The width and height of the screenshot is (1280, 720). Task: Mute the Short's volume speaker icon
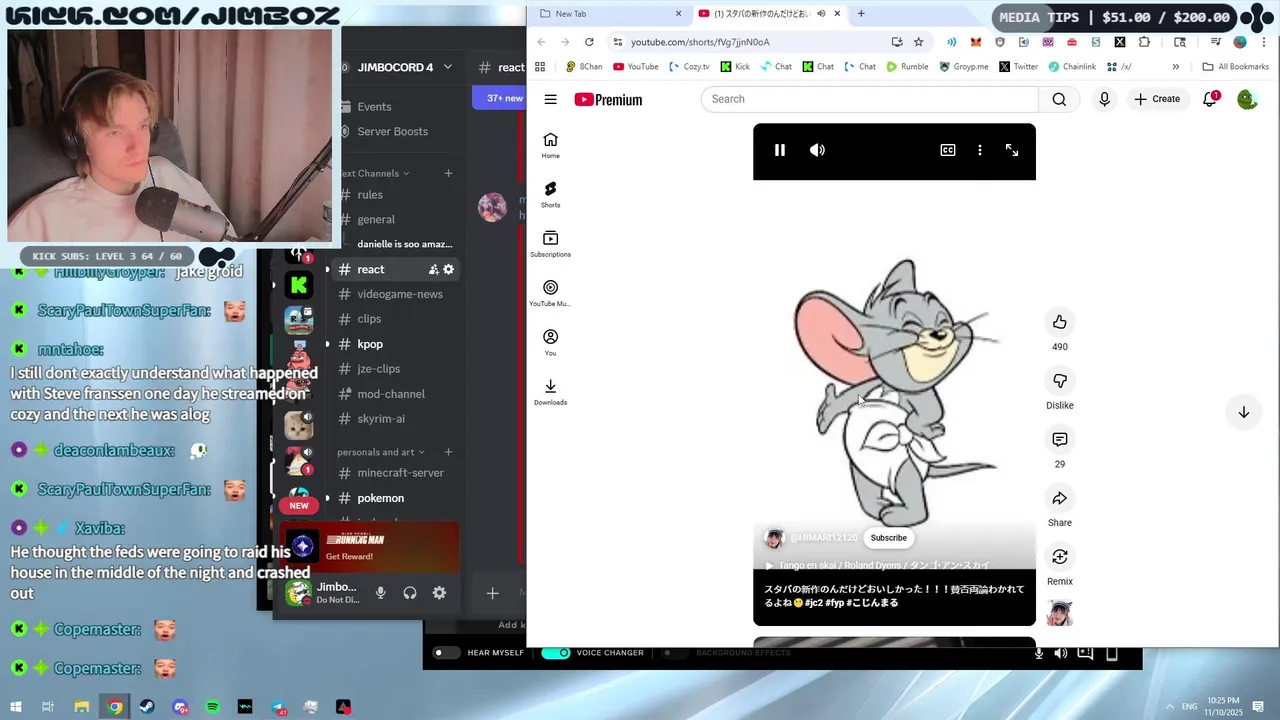(817, 150)
